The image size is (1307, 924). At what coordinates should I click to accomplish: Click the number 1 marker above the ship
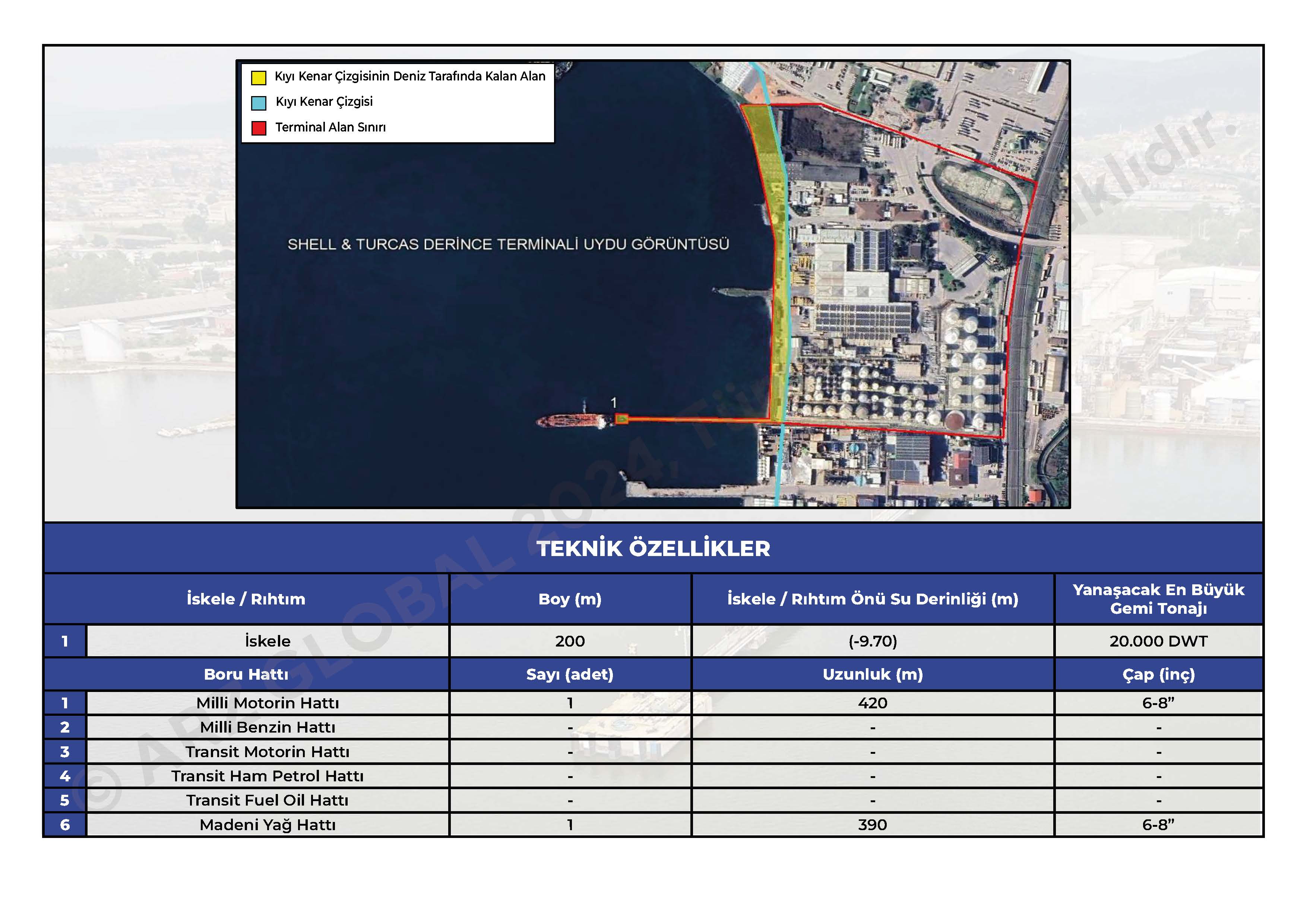point(614,403)
